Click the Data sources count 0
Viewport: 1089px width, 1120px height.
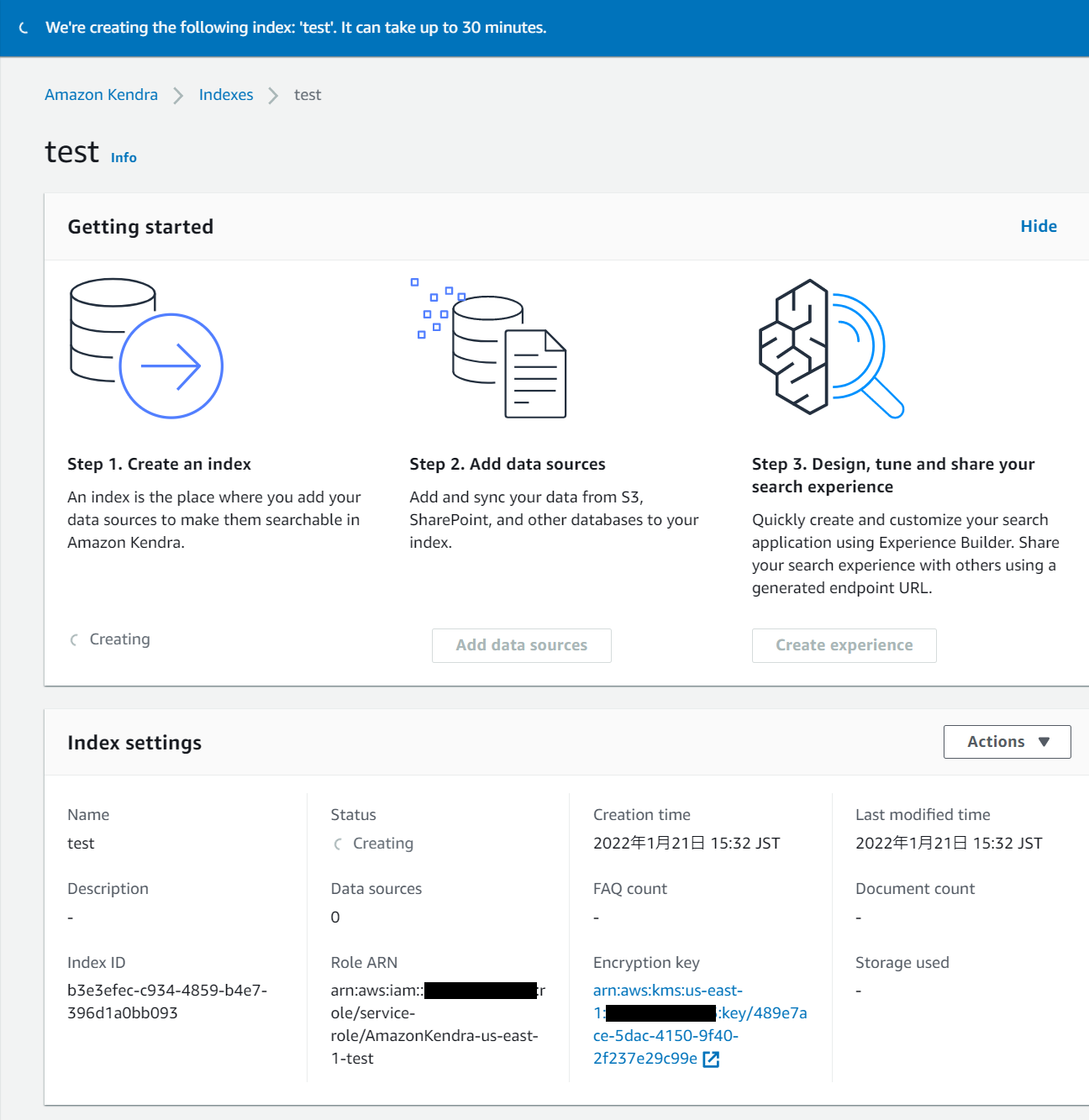(x=335, y=918)
